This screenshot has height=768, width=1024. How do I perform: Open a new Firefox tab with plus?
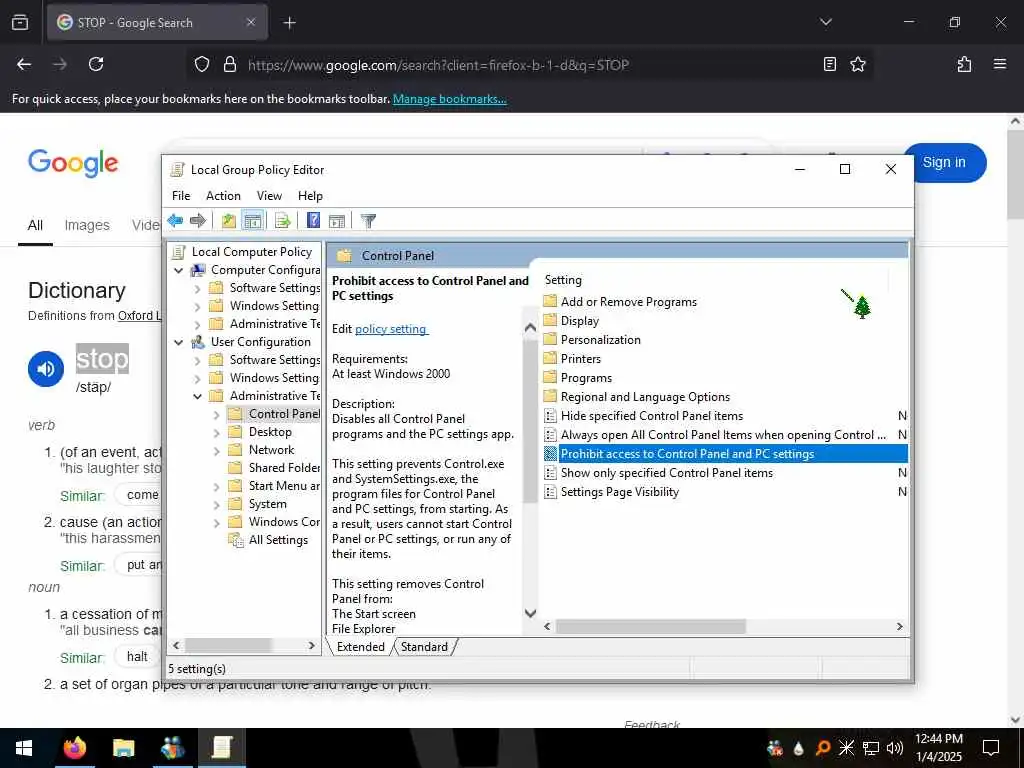point(289,23)
